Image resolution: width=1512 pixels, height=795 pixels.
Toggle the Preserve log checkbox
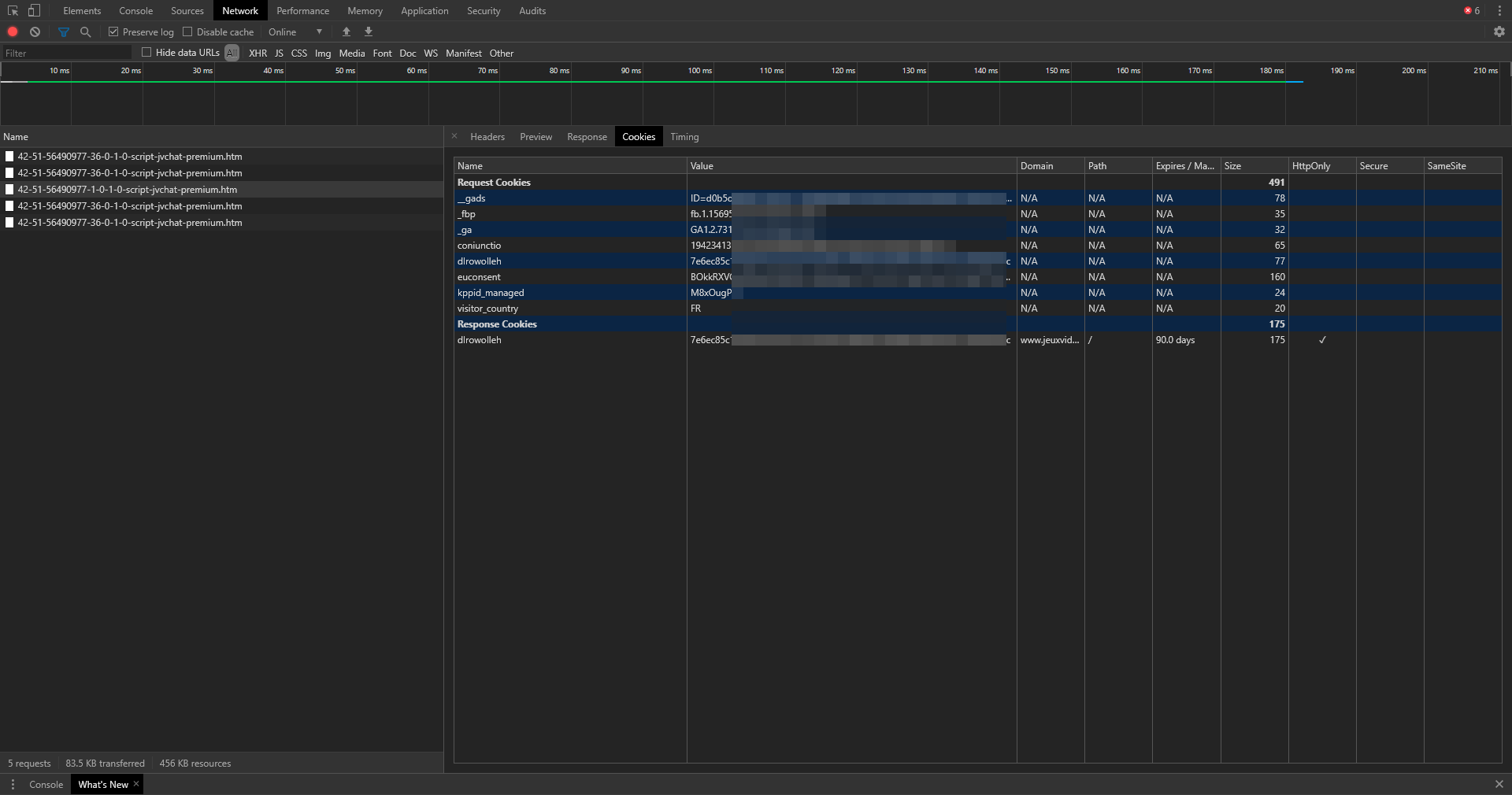[x=113, y=32]
